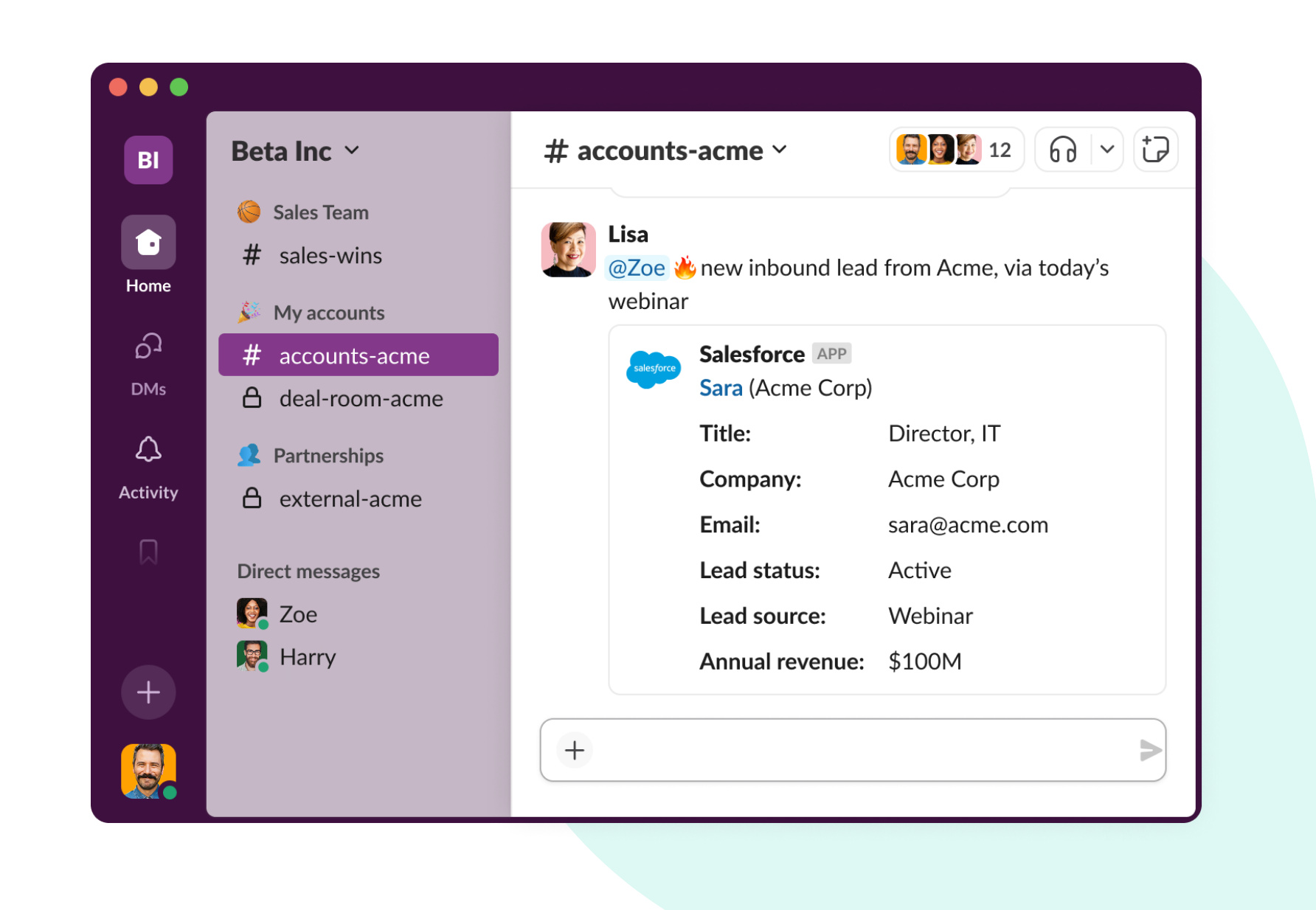Screen dimensions: 1316x910
Task: Open the canvas icon in header
Action: [1155, 150]
